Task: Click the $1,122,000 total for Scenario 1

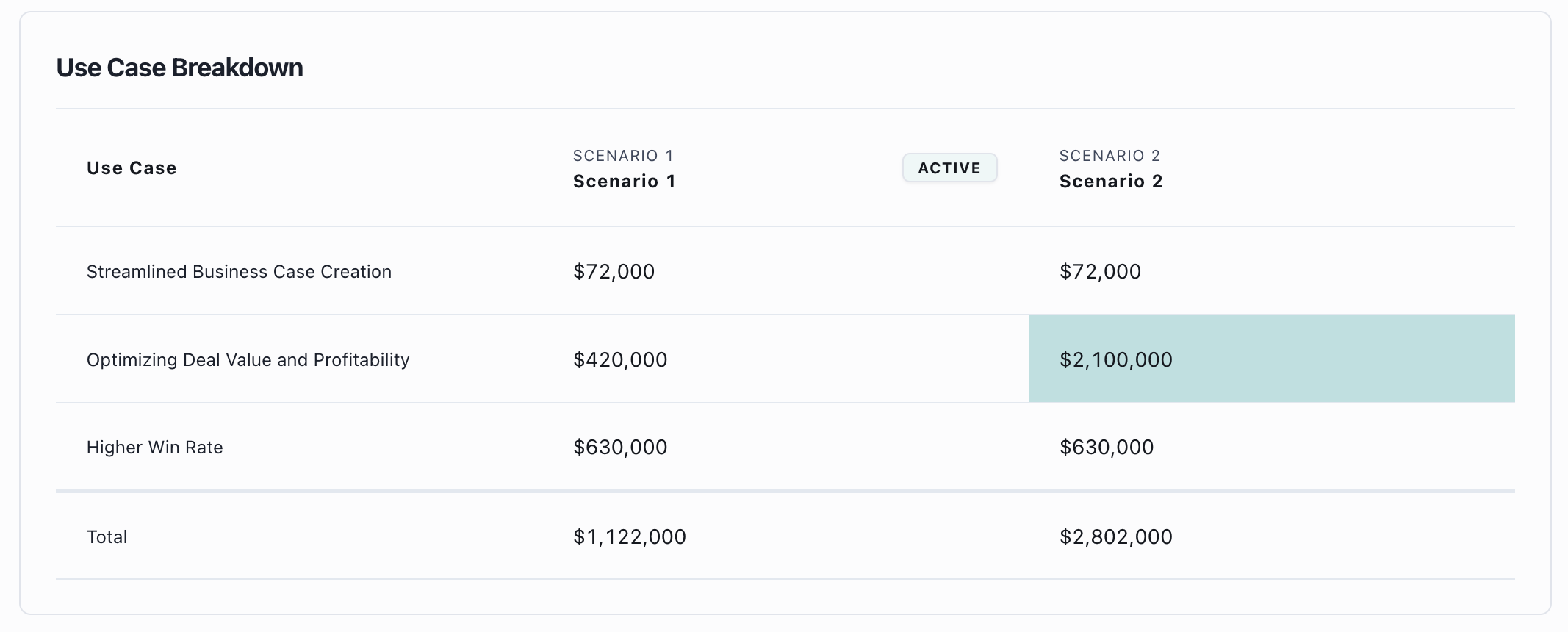Action: pos(629,537)
